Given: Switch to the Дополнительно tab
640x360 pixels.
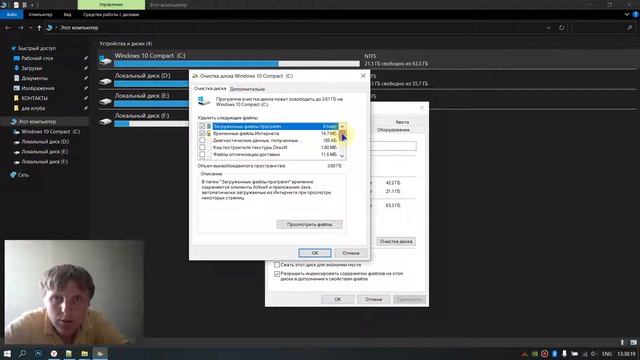Looking at the screenshot, I should coord(247,89).
